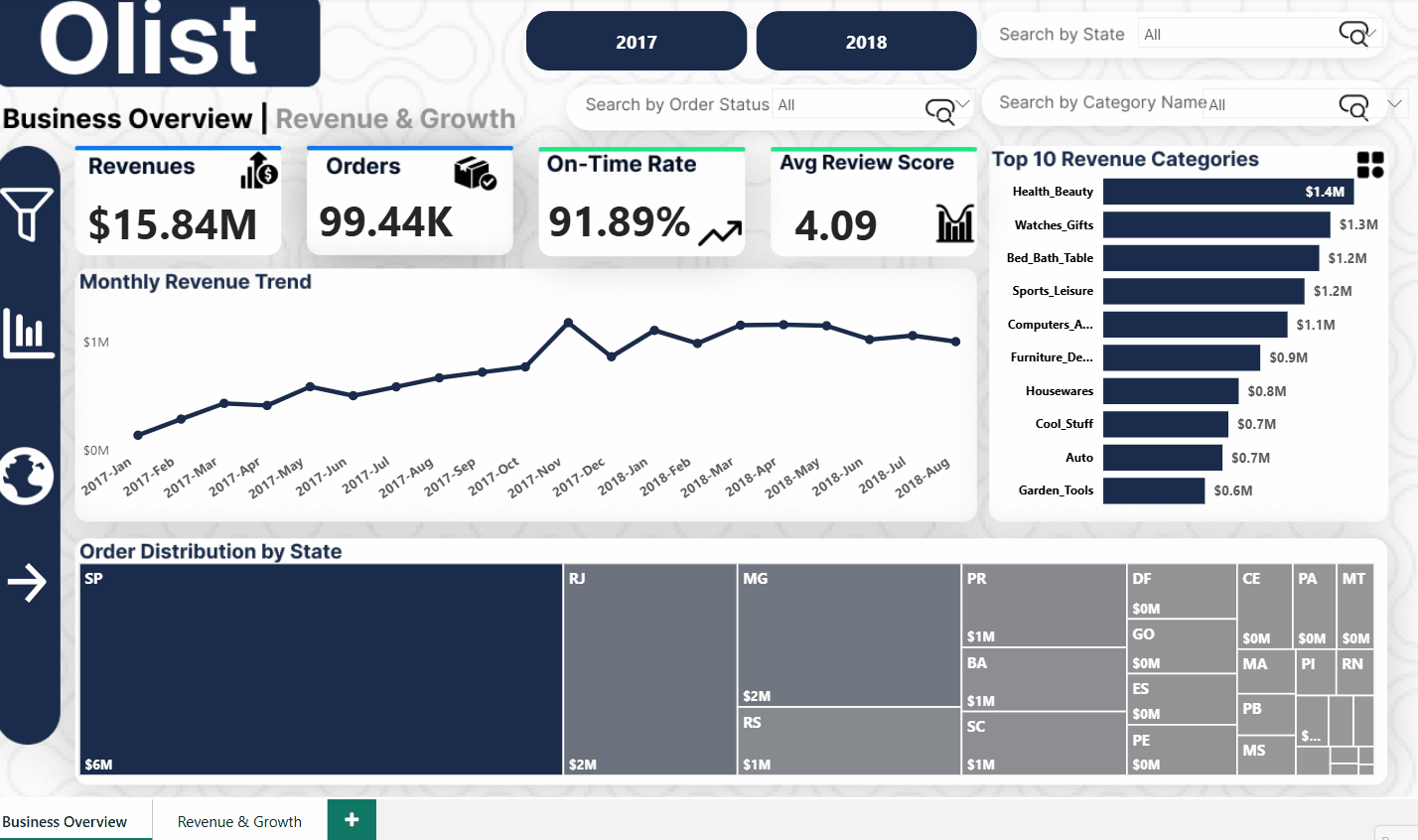Switch to the Revenue & Growth tab
The width and height of the screenshot is (1418, 840).
tap(239, 821)
